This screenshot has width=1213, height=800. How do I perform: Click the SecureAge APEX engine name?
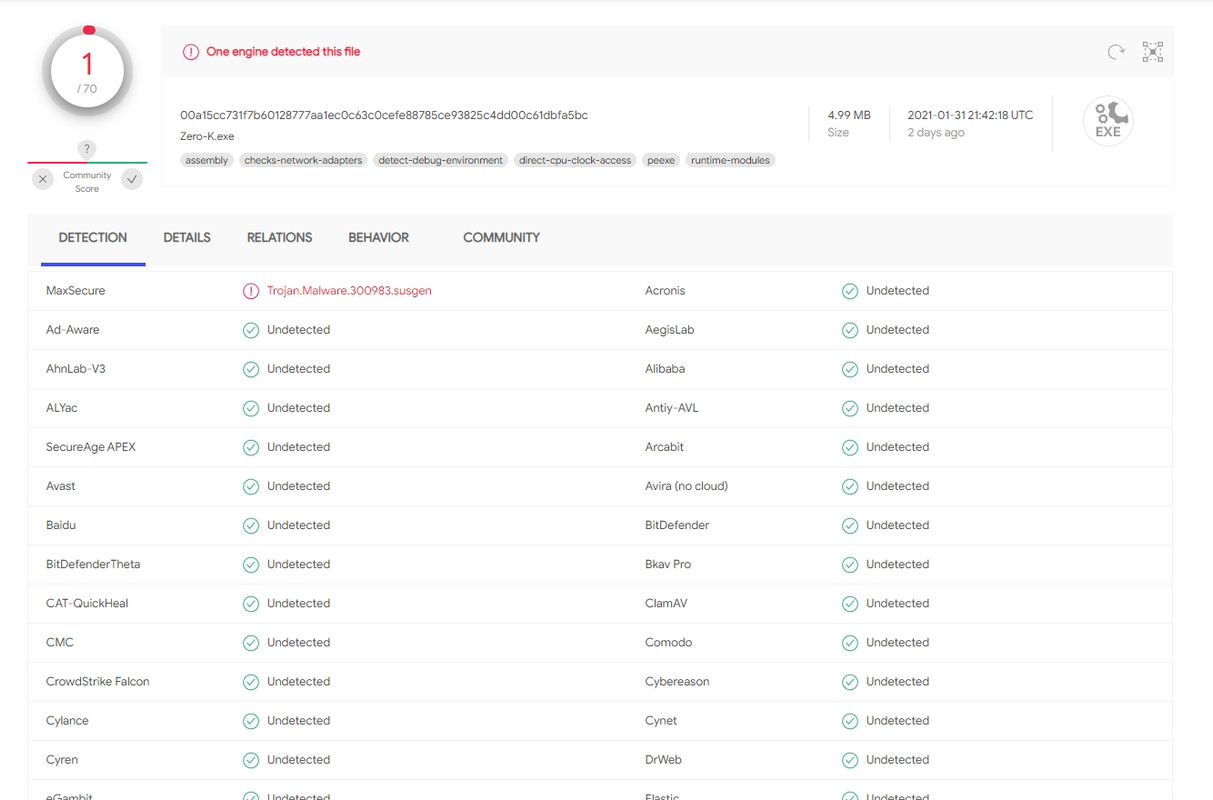point(91,447)
